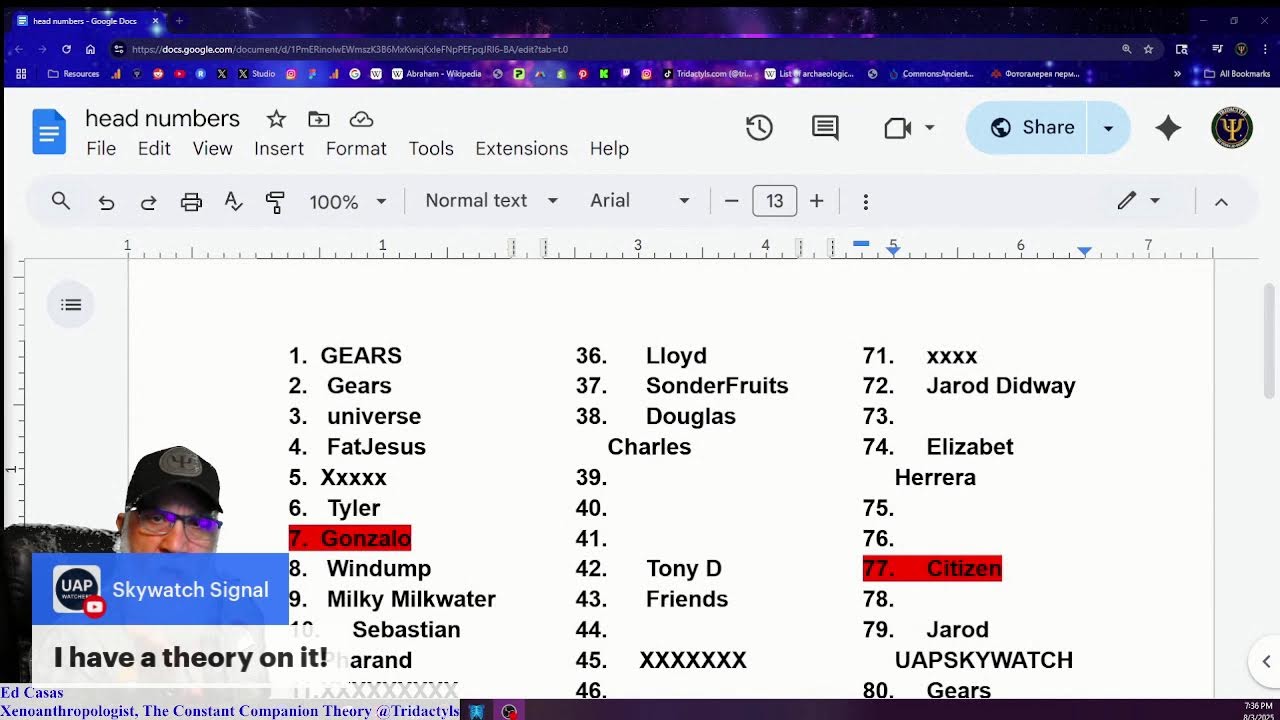Click the document title head numbers

[162, 119]
